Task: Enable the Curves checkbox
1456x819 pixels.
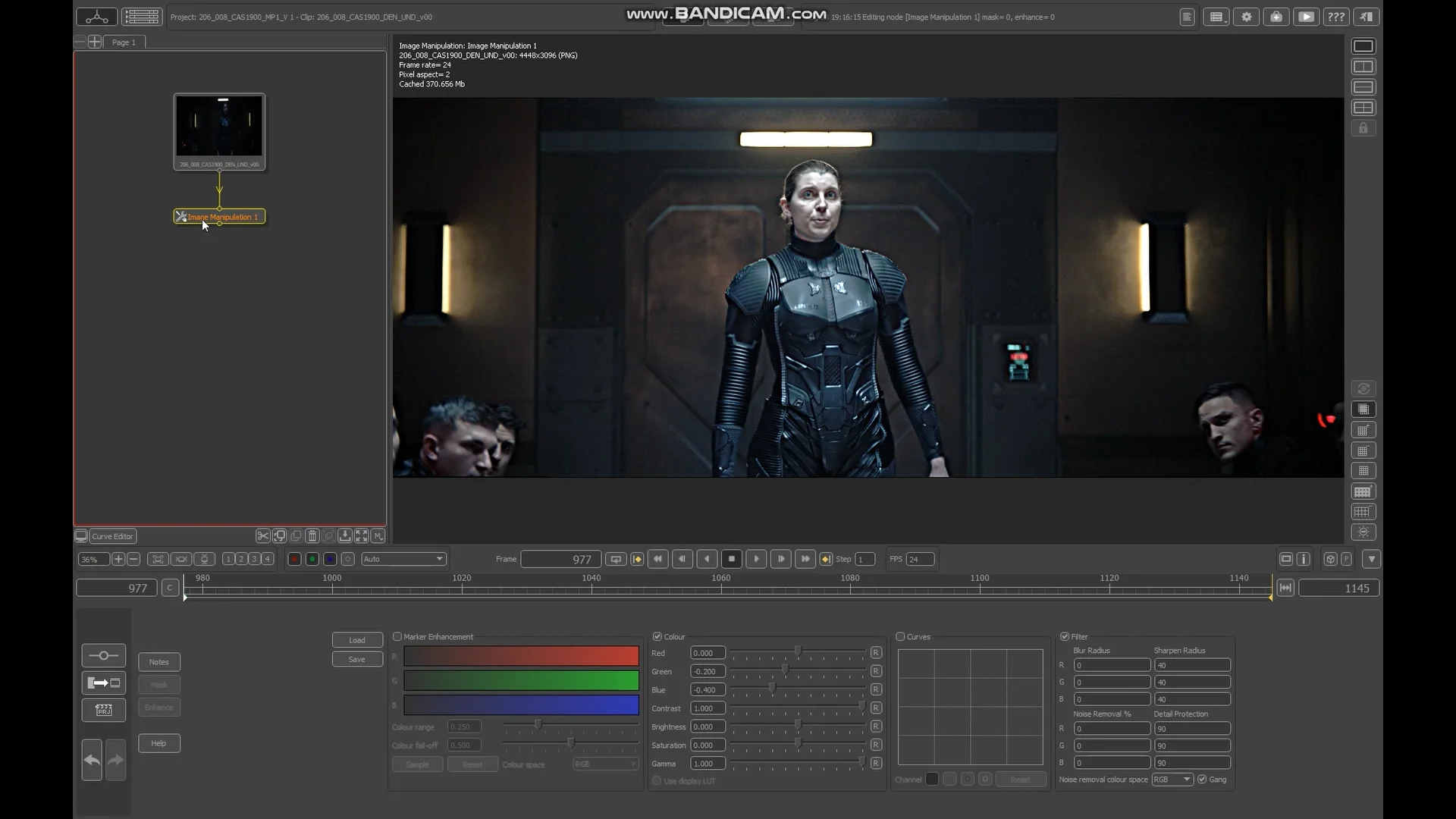Action: (900, 636)
